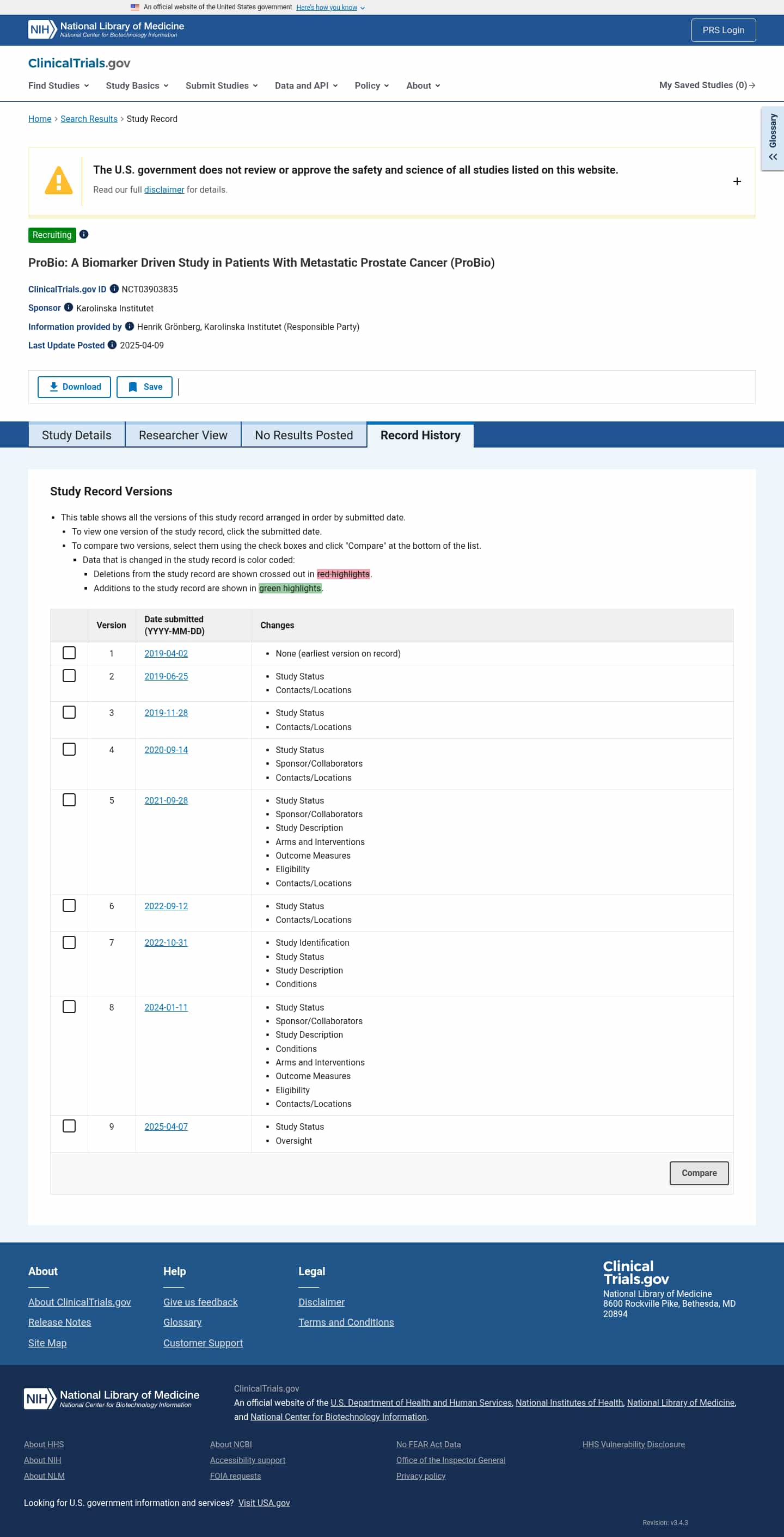The image size is (784, 1537).
Task: Select the checkbox for version 4
Action: (x=69, y=749)
